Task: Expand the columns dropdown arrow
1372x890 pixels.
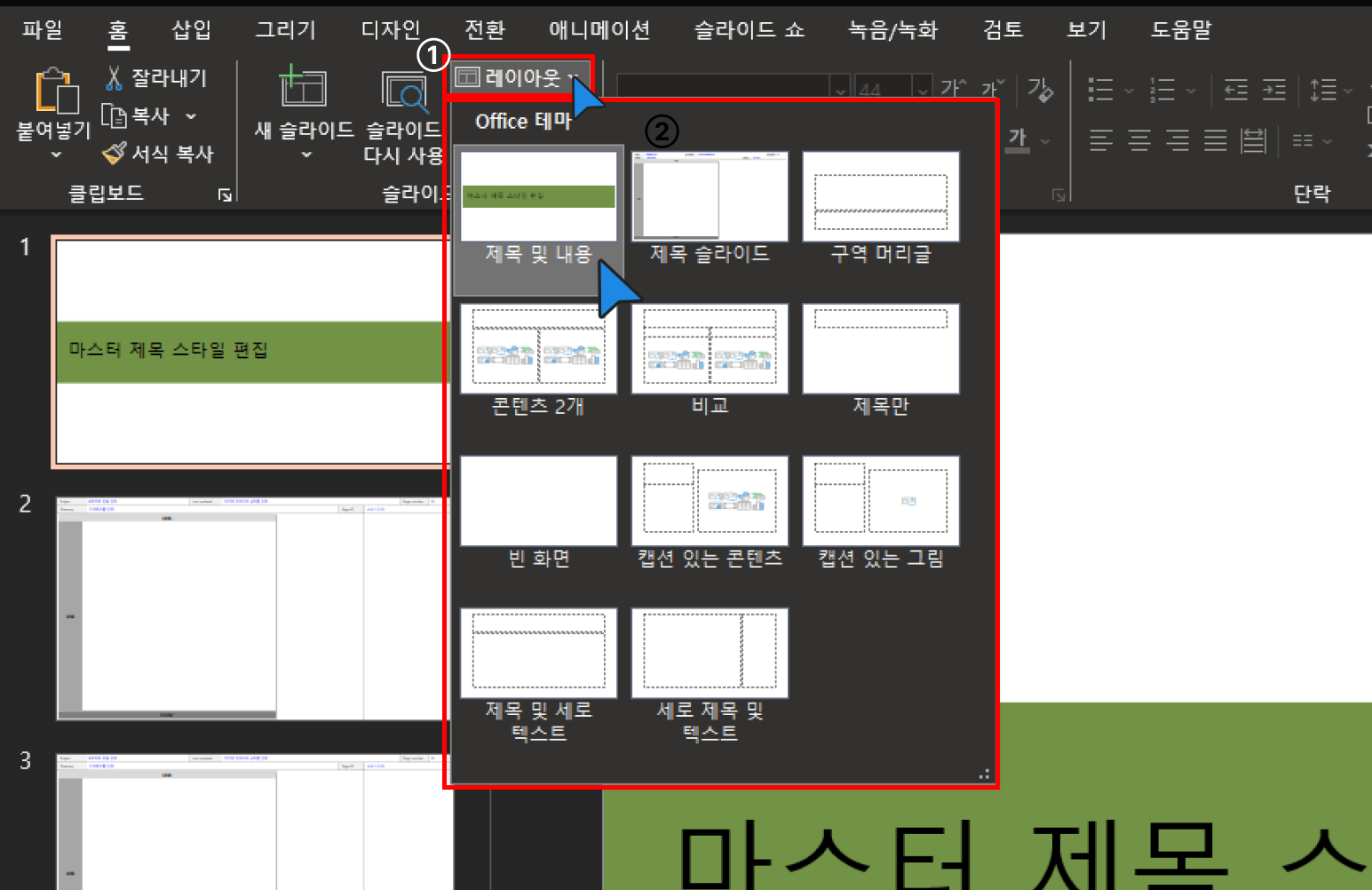Action: pos(1328,141)
